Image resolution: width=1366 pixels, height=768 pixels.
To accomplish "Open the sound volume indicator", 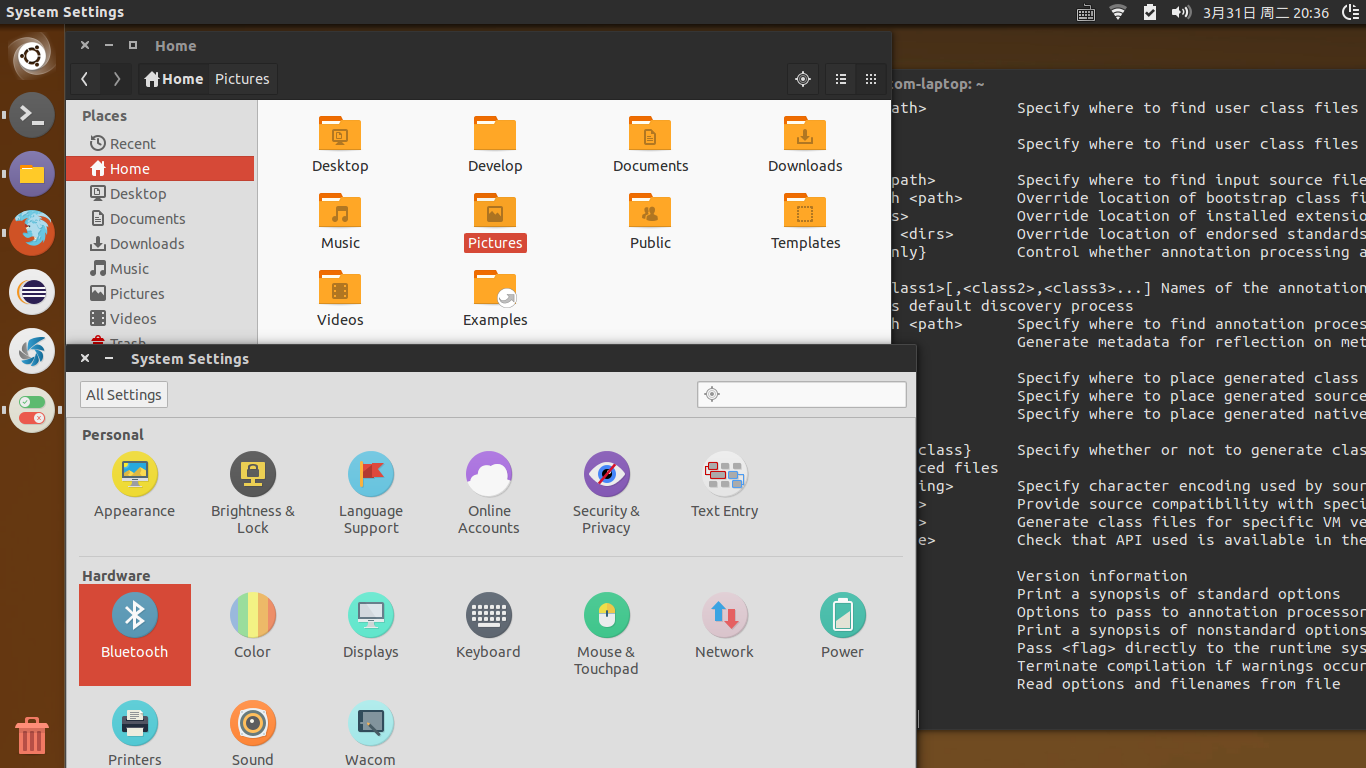I will click(x=1181, y=12).
